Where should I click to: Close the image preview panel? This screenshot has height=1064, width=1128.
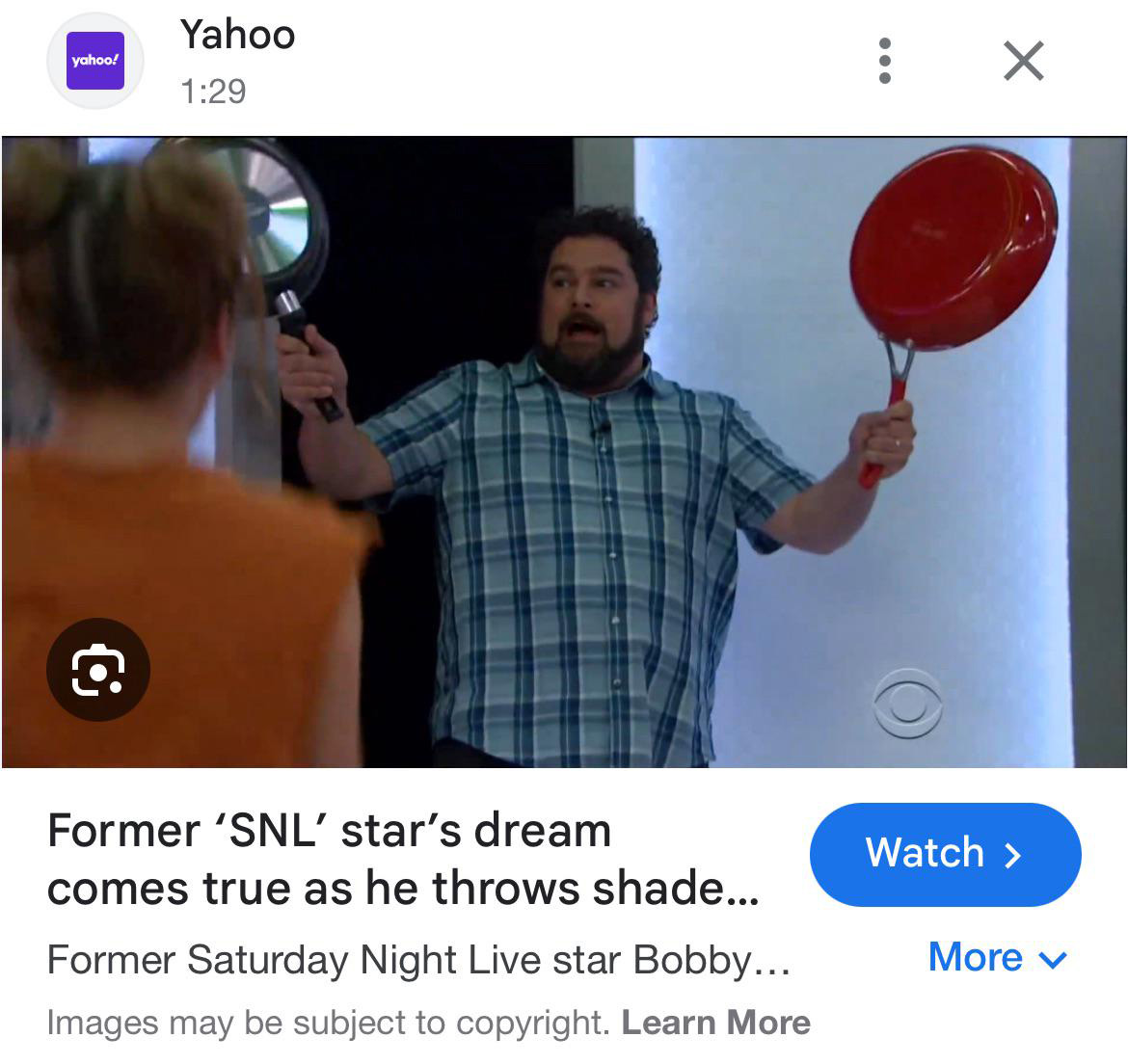(x=1023, y=61)
